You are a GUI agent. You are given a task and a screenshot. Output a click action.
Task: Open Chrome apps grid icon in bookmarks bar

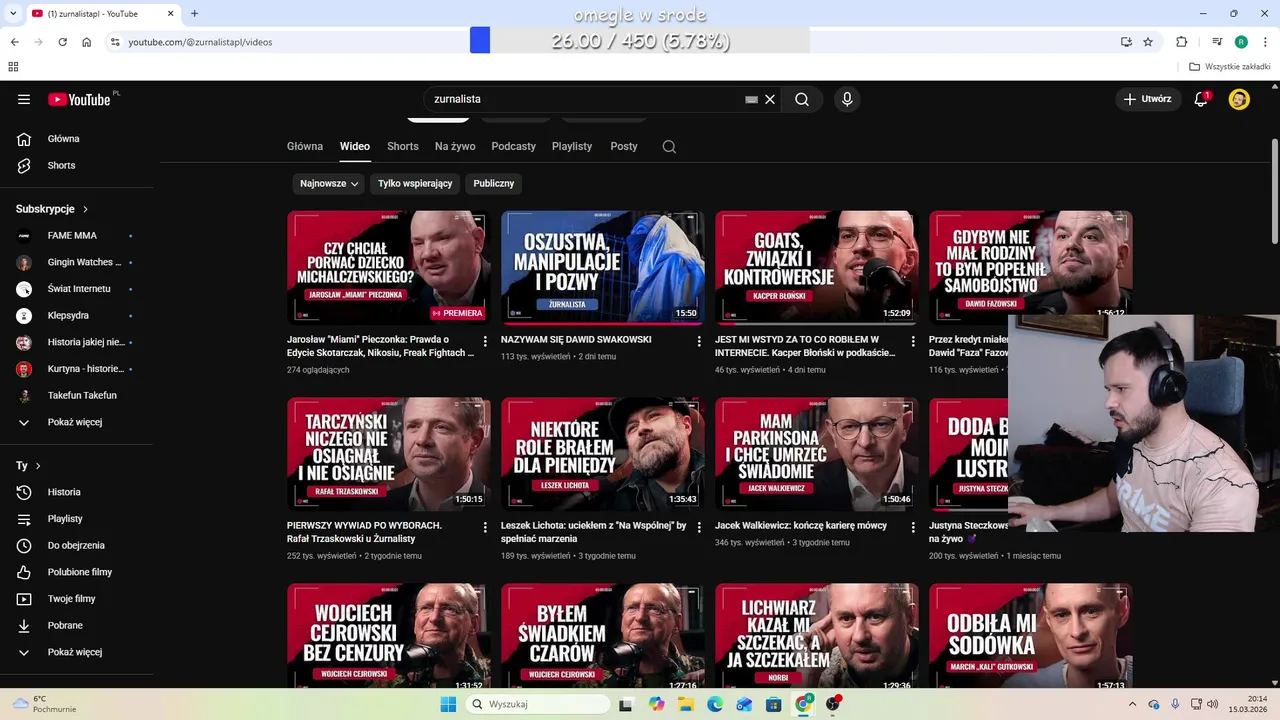[13, 67]
